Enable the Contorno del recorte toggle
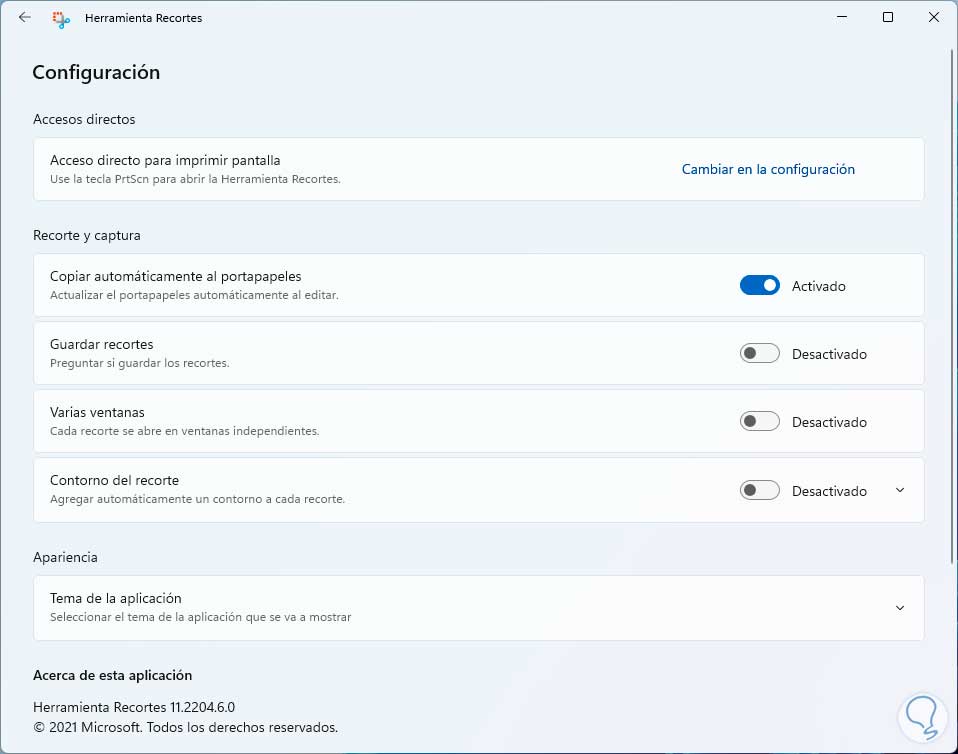This screenshot has height=754, width=958. [x=760, y=491]
